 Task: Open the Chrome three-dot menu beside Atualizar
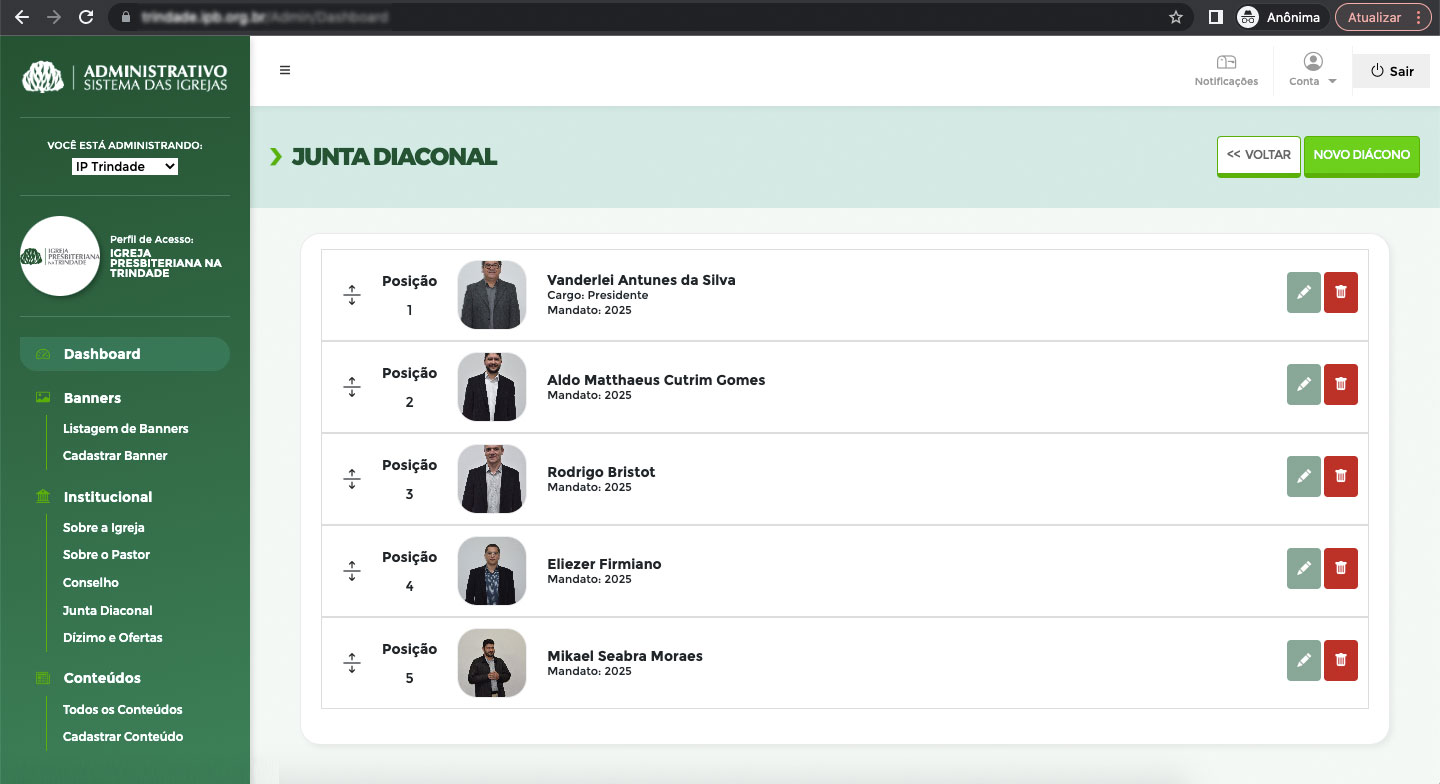1418,17
